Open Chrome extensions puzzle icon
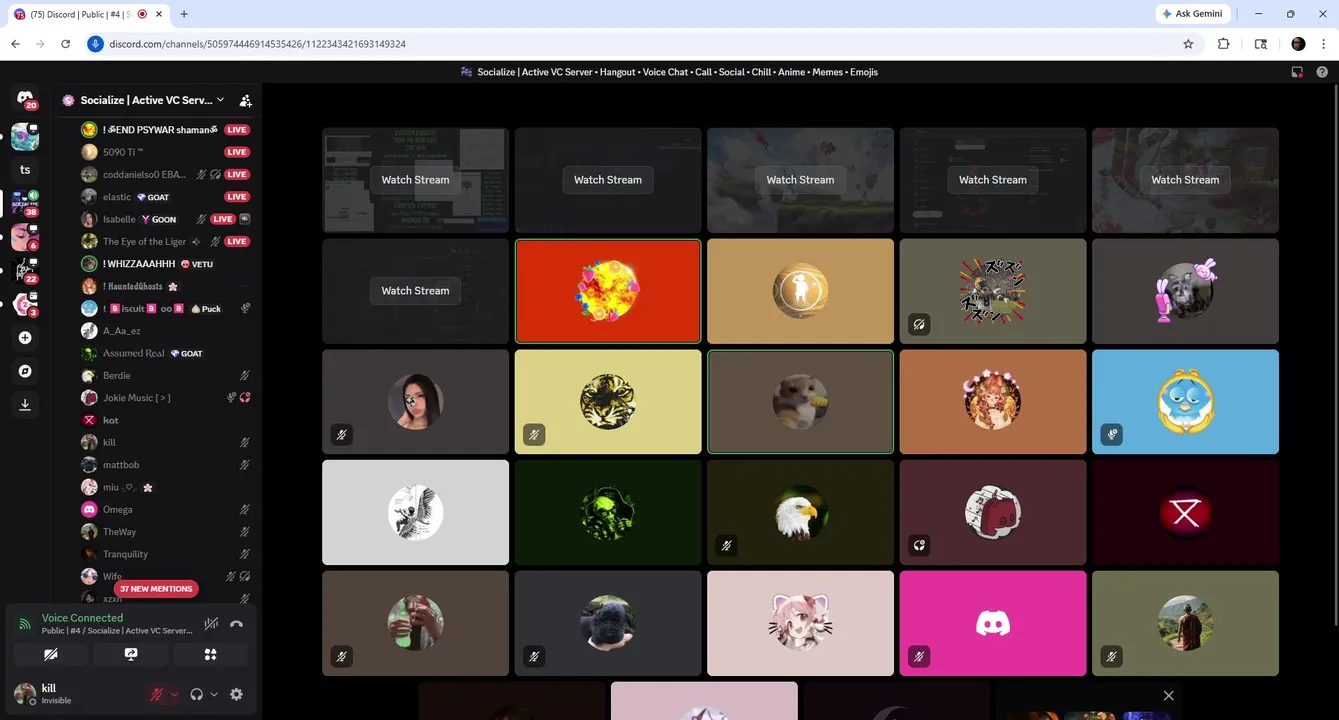Screen dimensions: 1339x720 [x=1223, y=44]
